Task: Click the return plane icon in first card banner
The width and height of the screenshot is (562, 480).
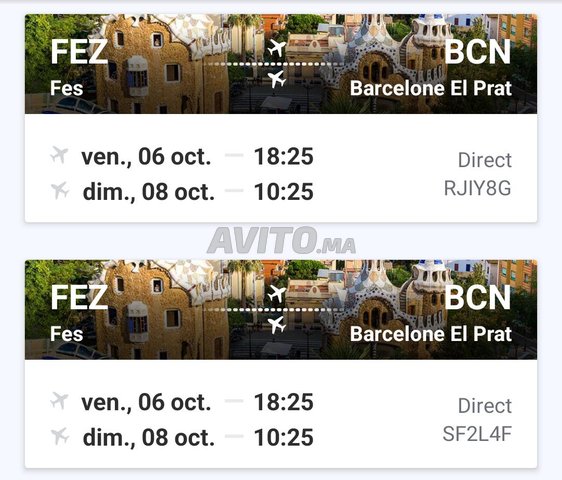Action: pyautogui.click(x=277, y=79)
